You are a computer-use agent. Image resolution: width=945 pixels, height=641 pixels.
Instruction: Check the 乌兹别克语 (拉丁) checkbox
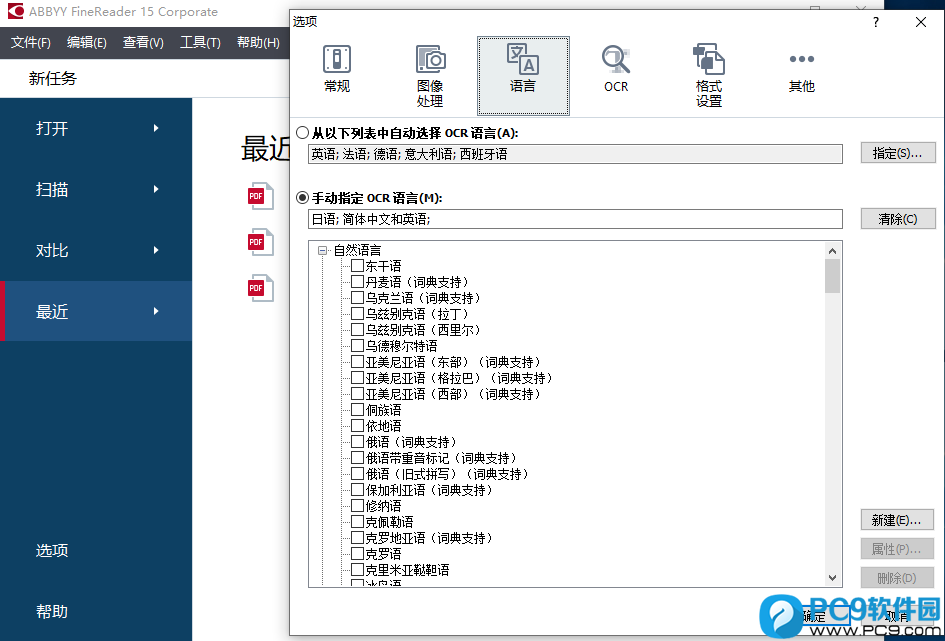coord(357,314)
